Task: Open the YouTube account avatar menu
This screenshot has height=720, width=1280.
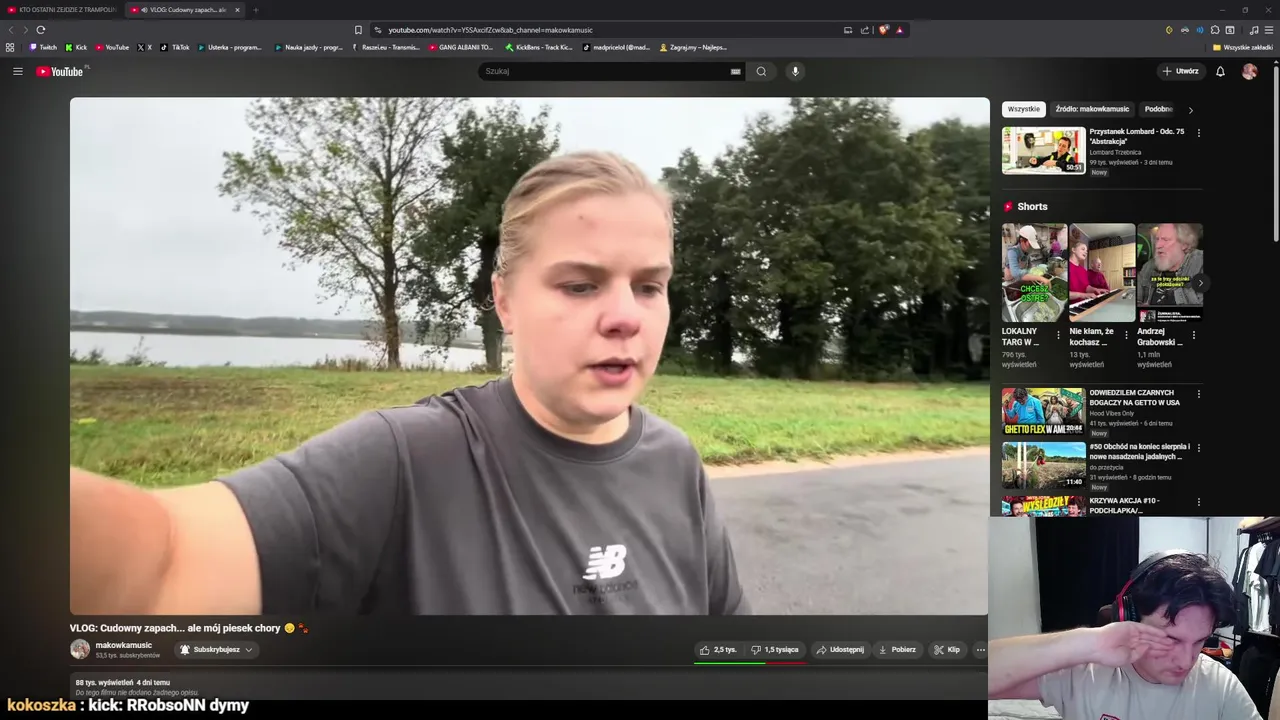Action: pos(1249,71)
